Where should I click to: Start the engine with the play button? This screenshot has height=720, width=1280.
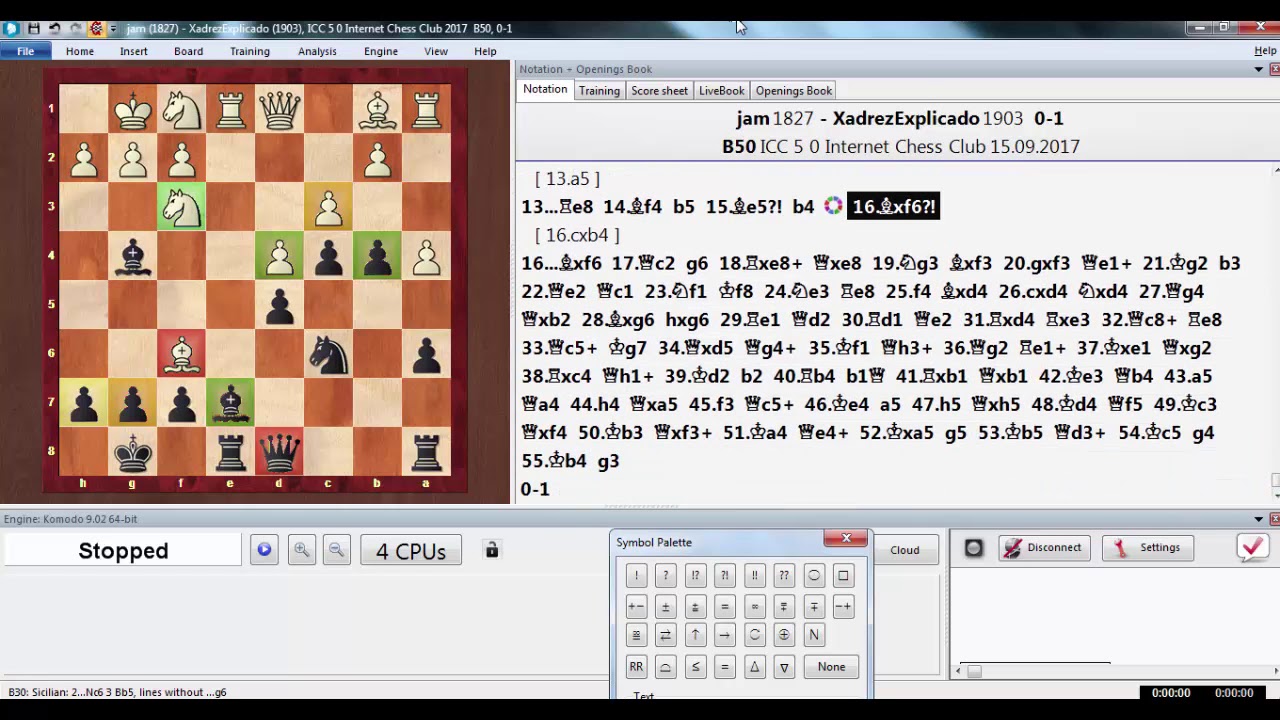coord(264,550)
